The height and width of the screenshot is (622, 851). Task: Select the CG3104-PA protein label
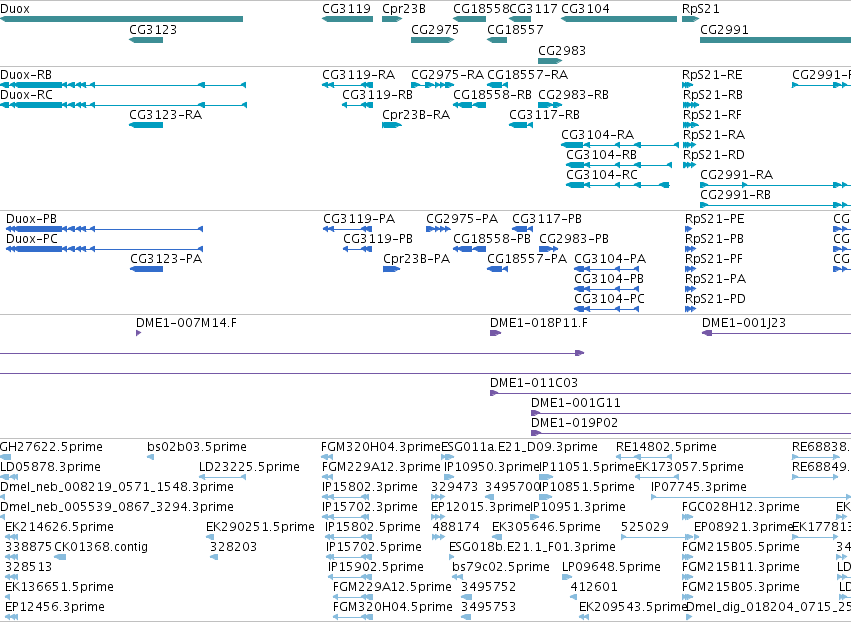tap(610, 259)
